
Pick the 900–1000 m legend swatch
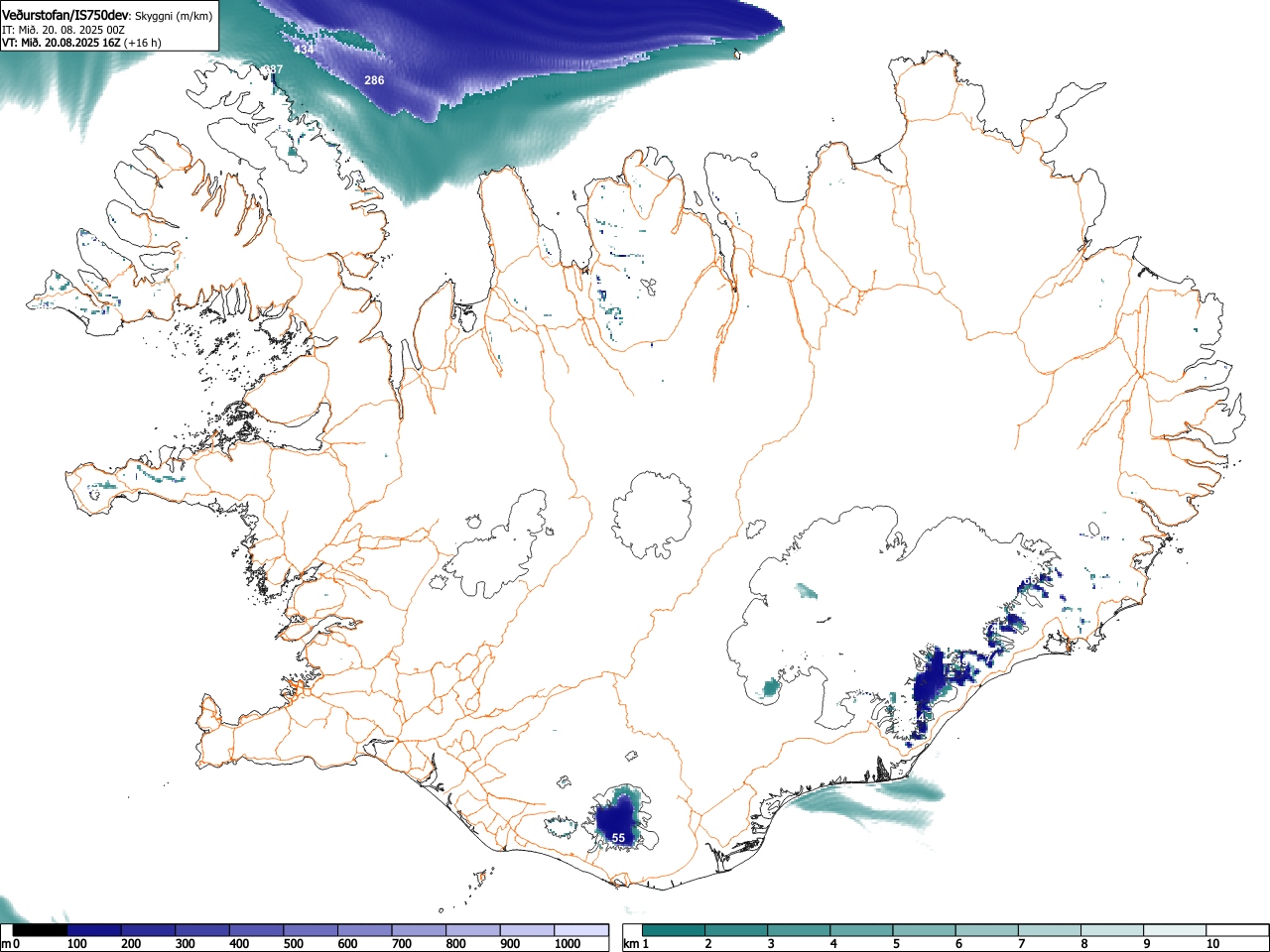[x=527, y=930]
